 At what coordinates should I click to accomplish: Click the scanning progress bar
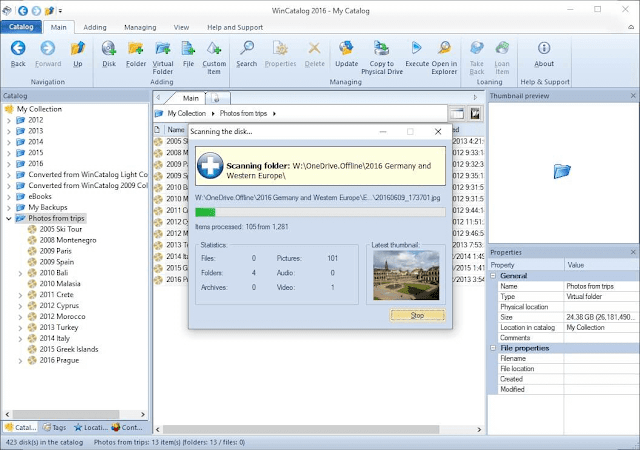pos(320,212)
